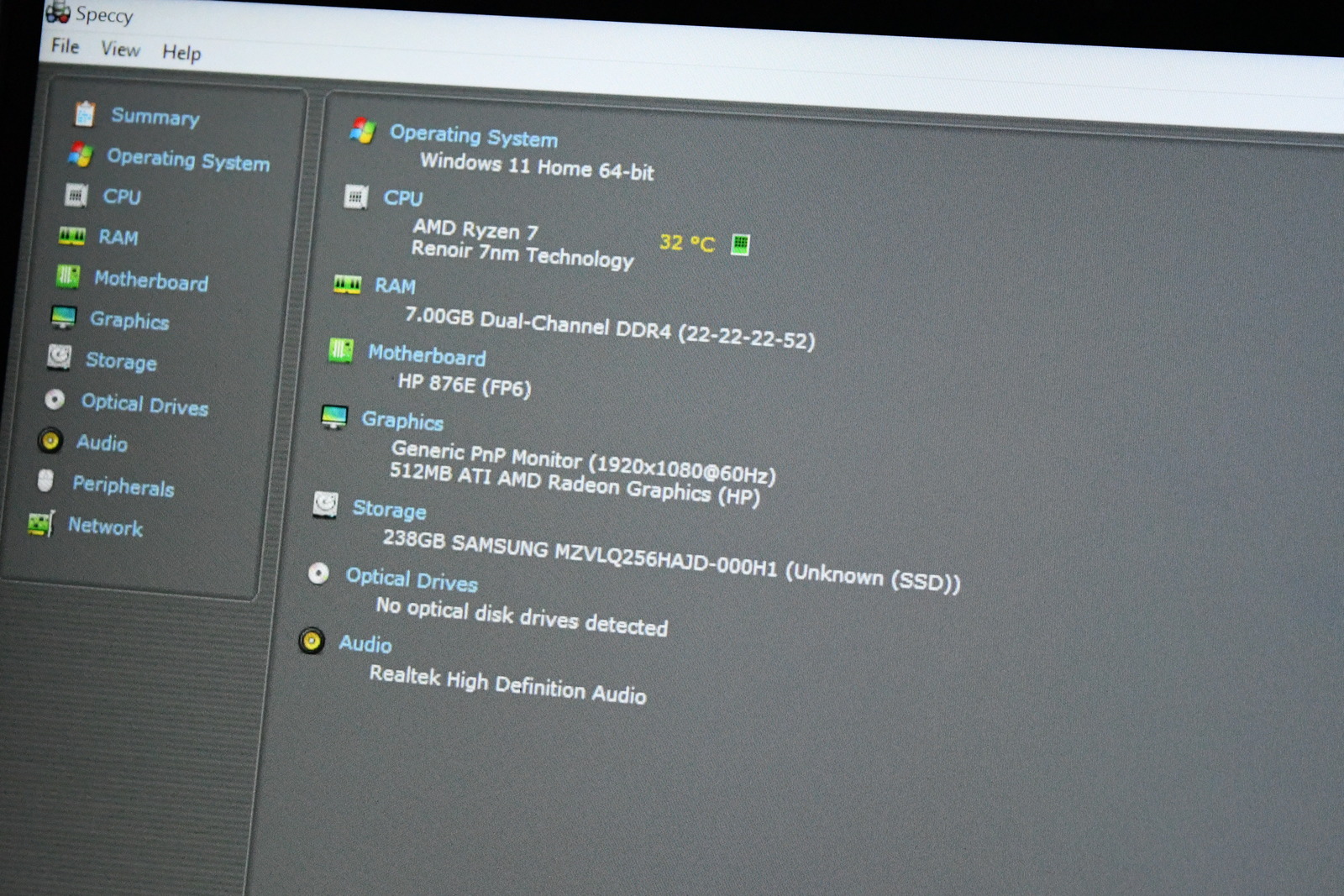Click the Operating System flag icon in sidebar

81,154
